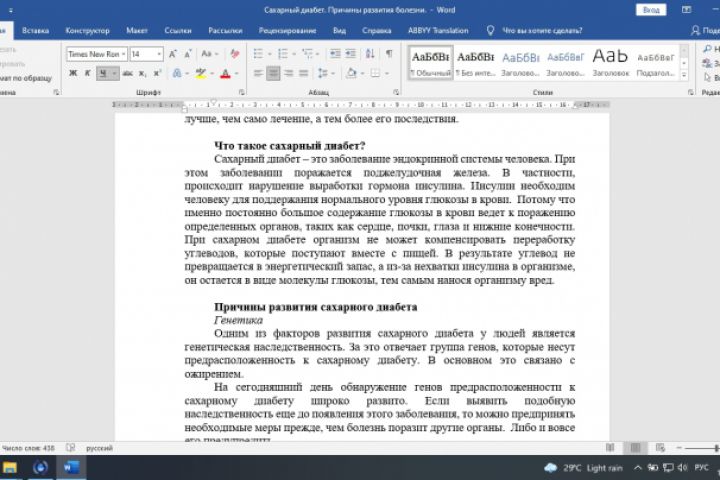
Task: Open the font name dropdown
Action: coord(124,54)
